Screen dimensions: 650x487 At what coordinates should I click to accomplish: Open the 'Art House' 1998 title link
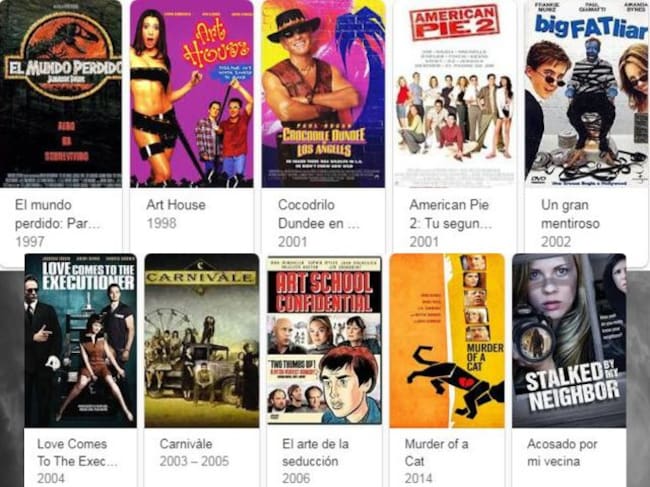(x=176, y=205)
